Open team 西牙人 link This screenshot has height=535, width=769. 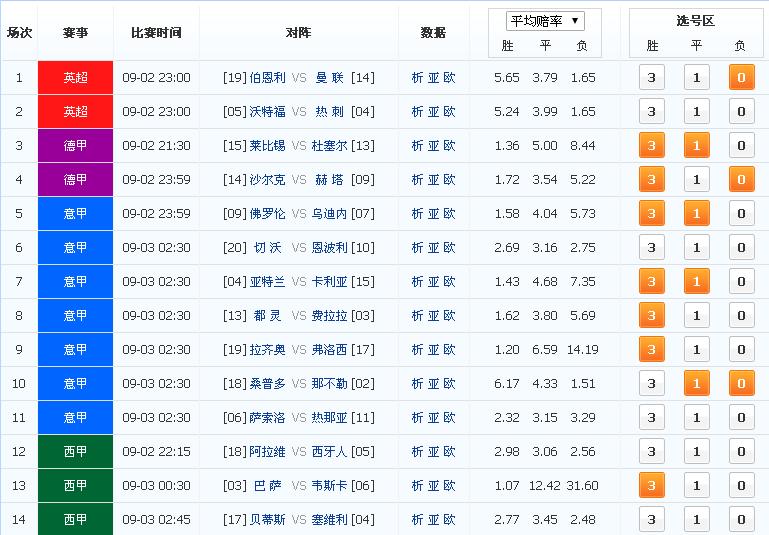click(x=330, y=452)
